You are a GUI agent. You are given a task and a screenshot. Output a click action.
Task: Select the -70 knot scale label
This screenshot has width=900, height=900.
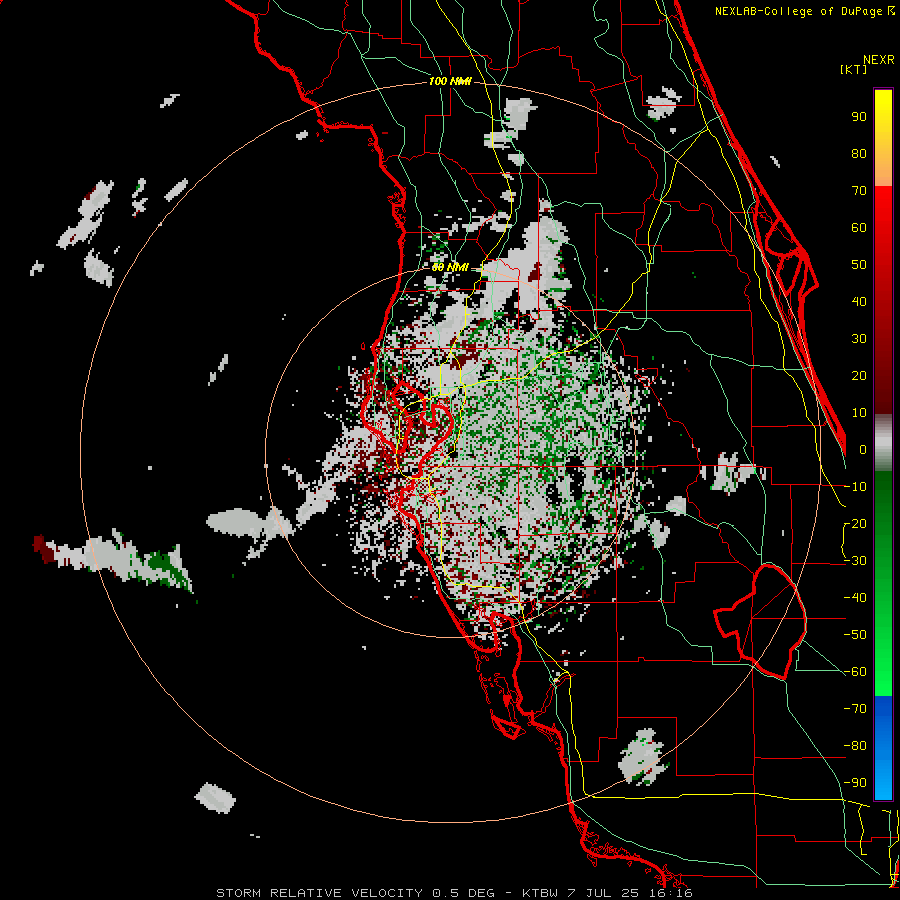click(855, 709)
